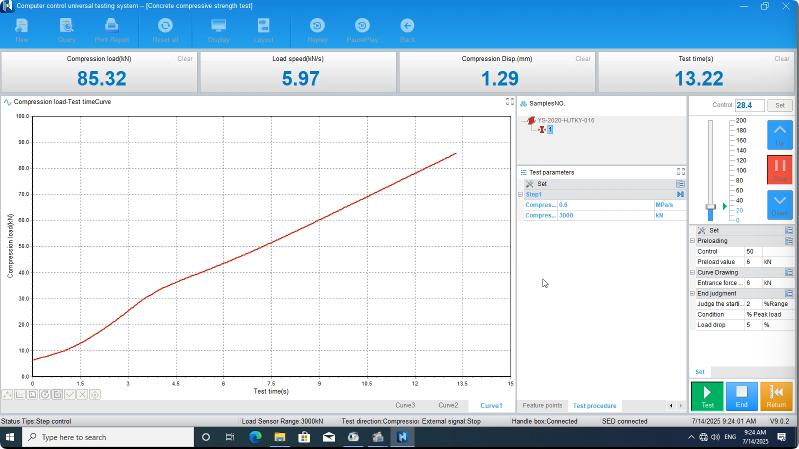The height and width of the screenshot is (449, 799).
Task: Click the line-chart axes icon below the chart
Action: coord(20,394)
